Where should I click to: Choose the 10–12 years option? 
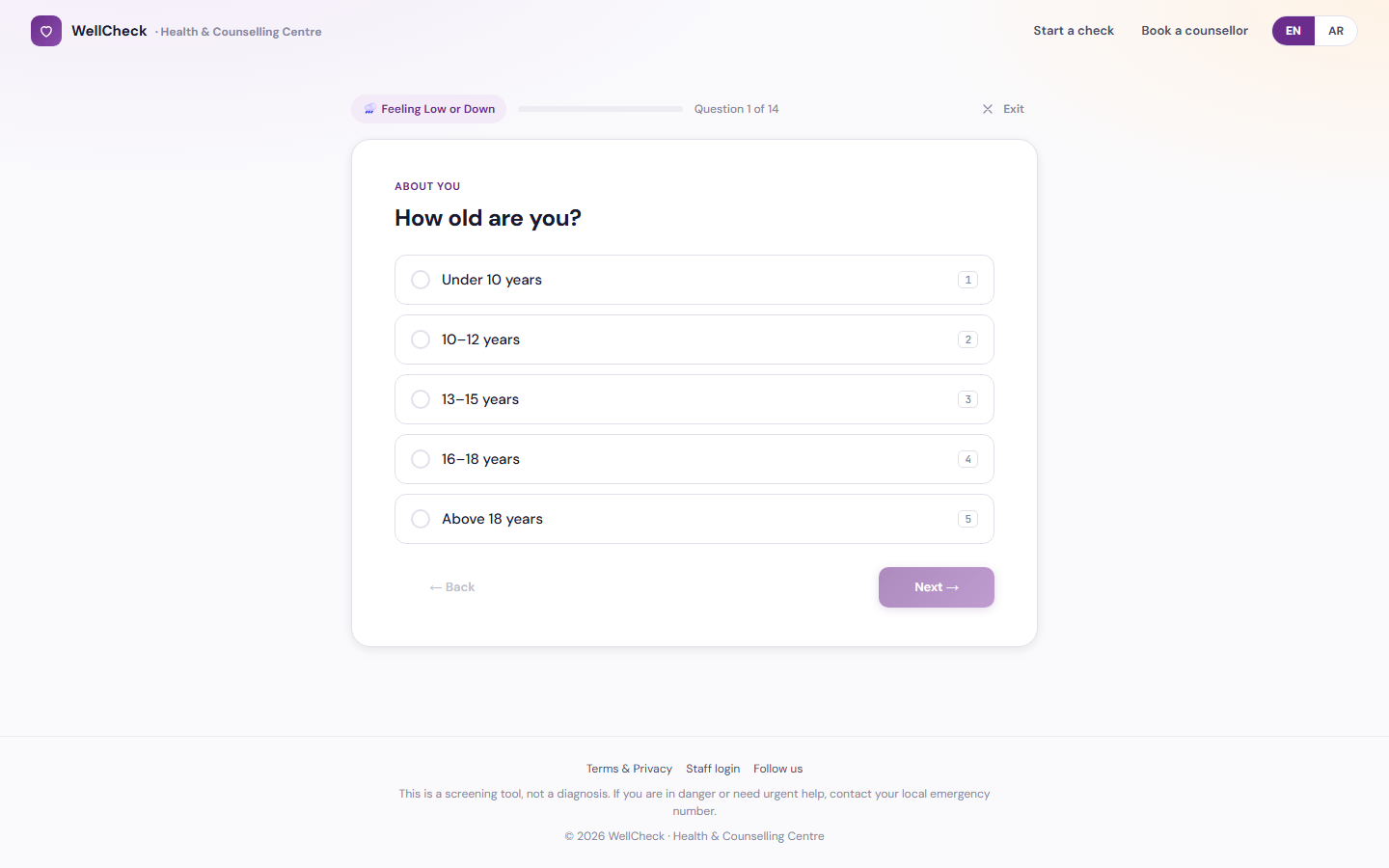(x=694, y=339)
